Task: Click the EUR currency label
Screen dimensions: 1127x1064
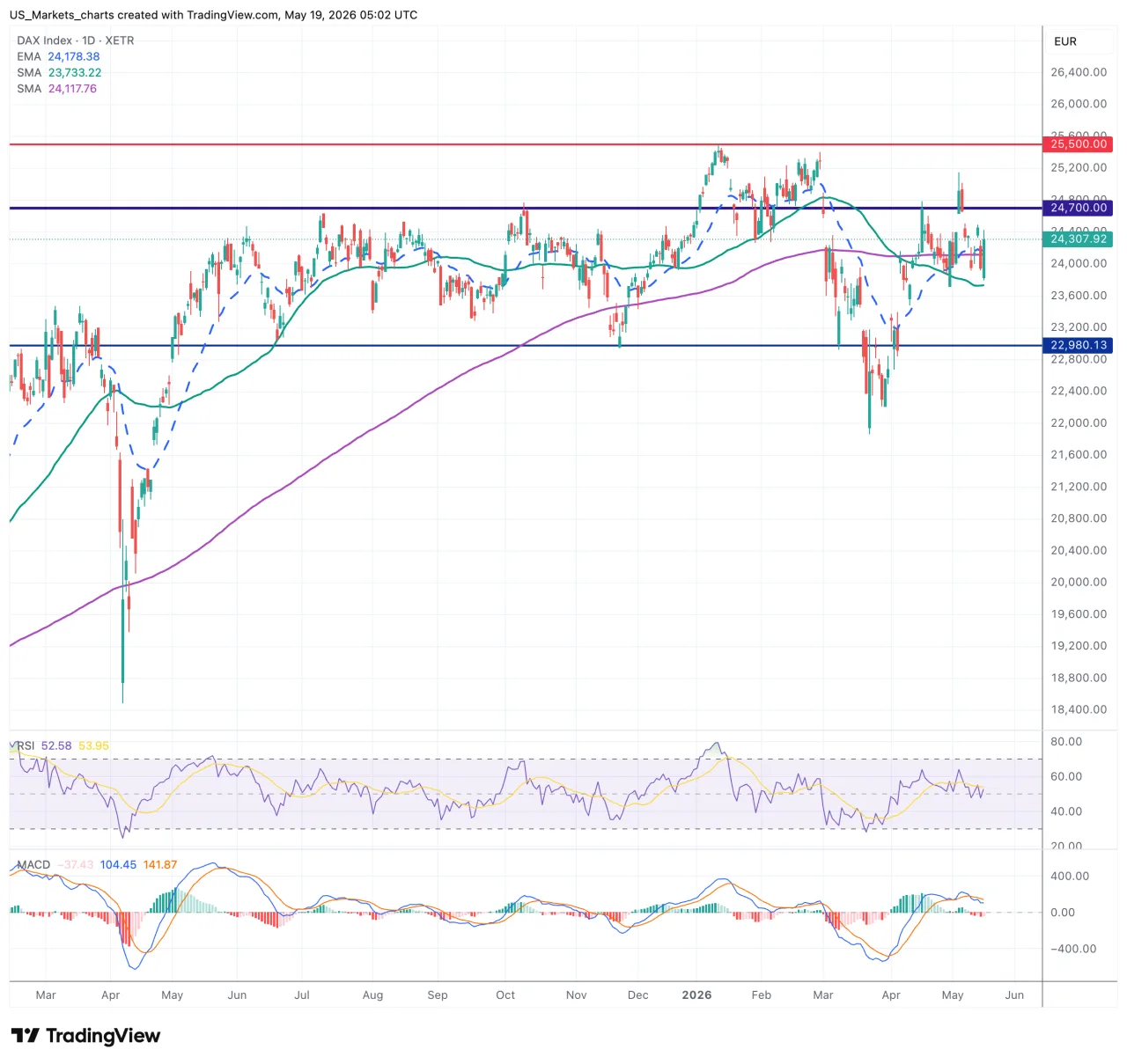Action: pyautogui.click(x=1064, y=41)
